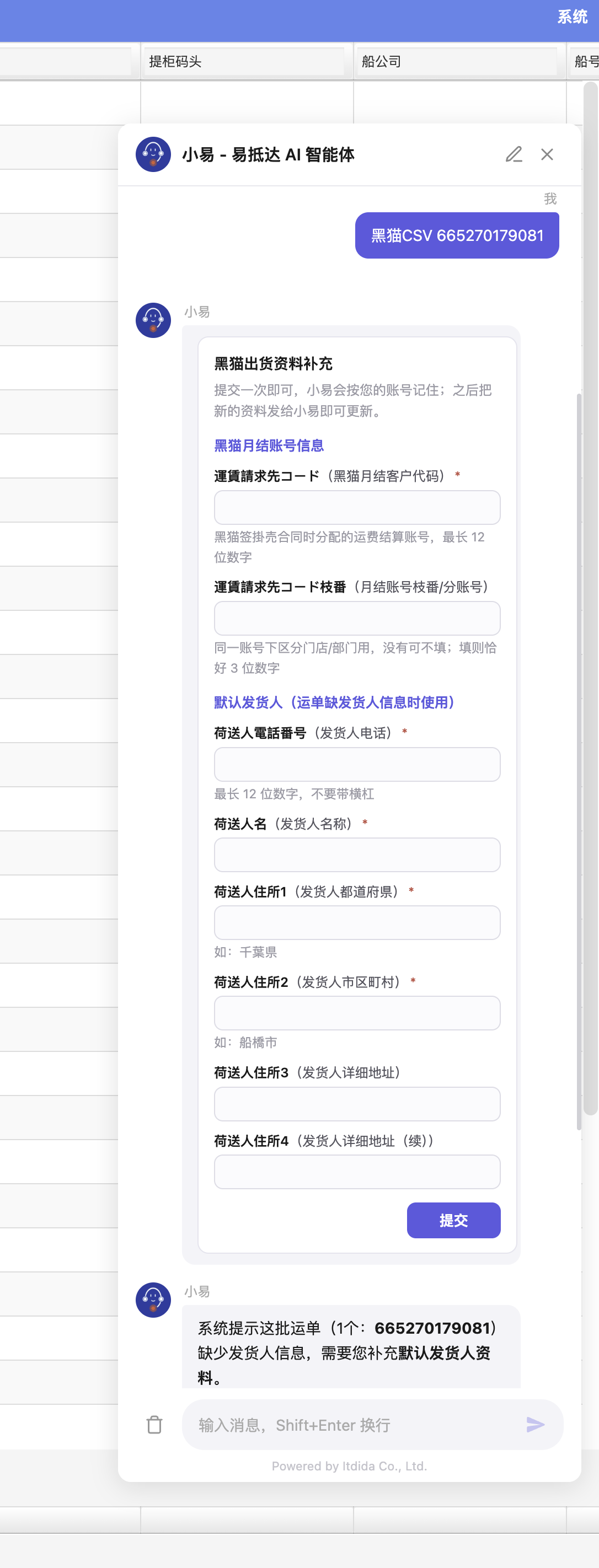Image resolution: width=599 pixels, height=1568 pixels.
Task: Click the 荷送人電話番号 phone input field
Action: (x=357, y=764)
